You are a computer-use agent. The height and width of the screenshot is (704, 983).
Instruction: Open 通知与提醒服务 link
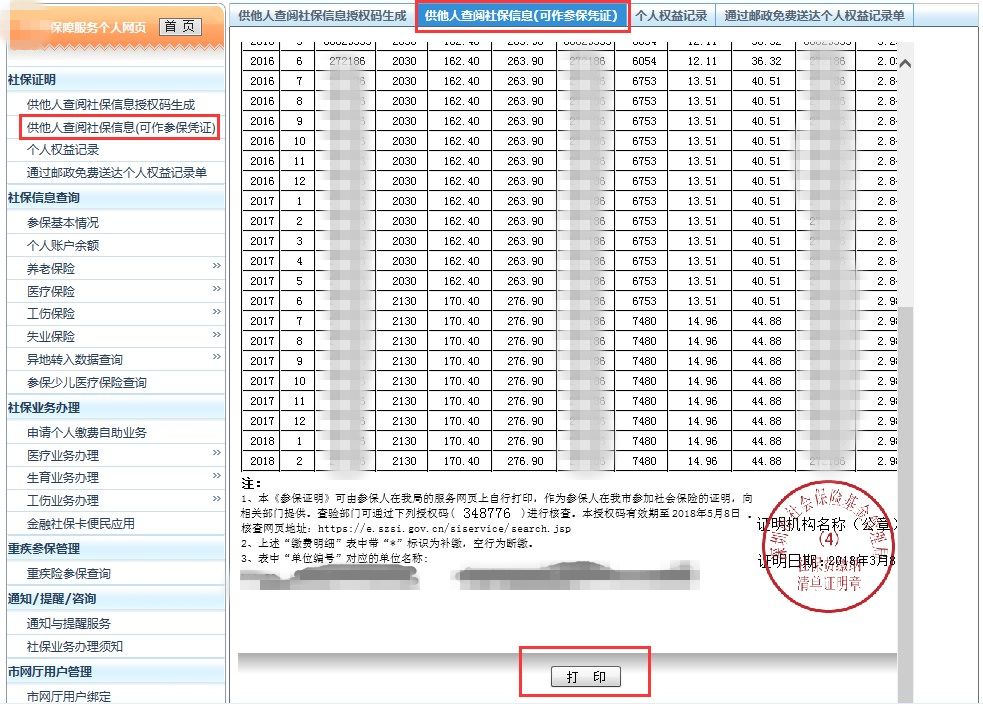[68, 623]
